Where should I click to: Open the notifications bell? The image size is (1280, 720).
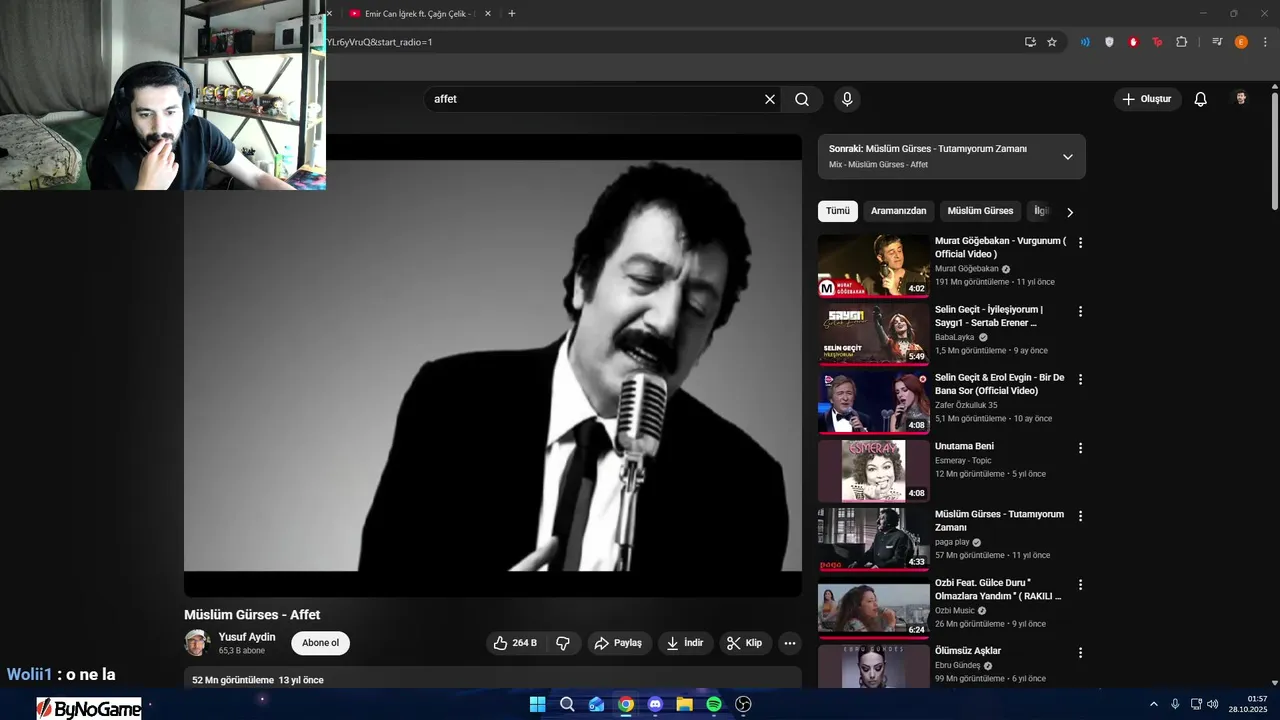click(x=1201, y=99)
